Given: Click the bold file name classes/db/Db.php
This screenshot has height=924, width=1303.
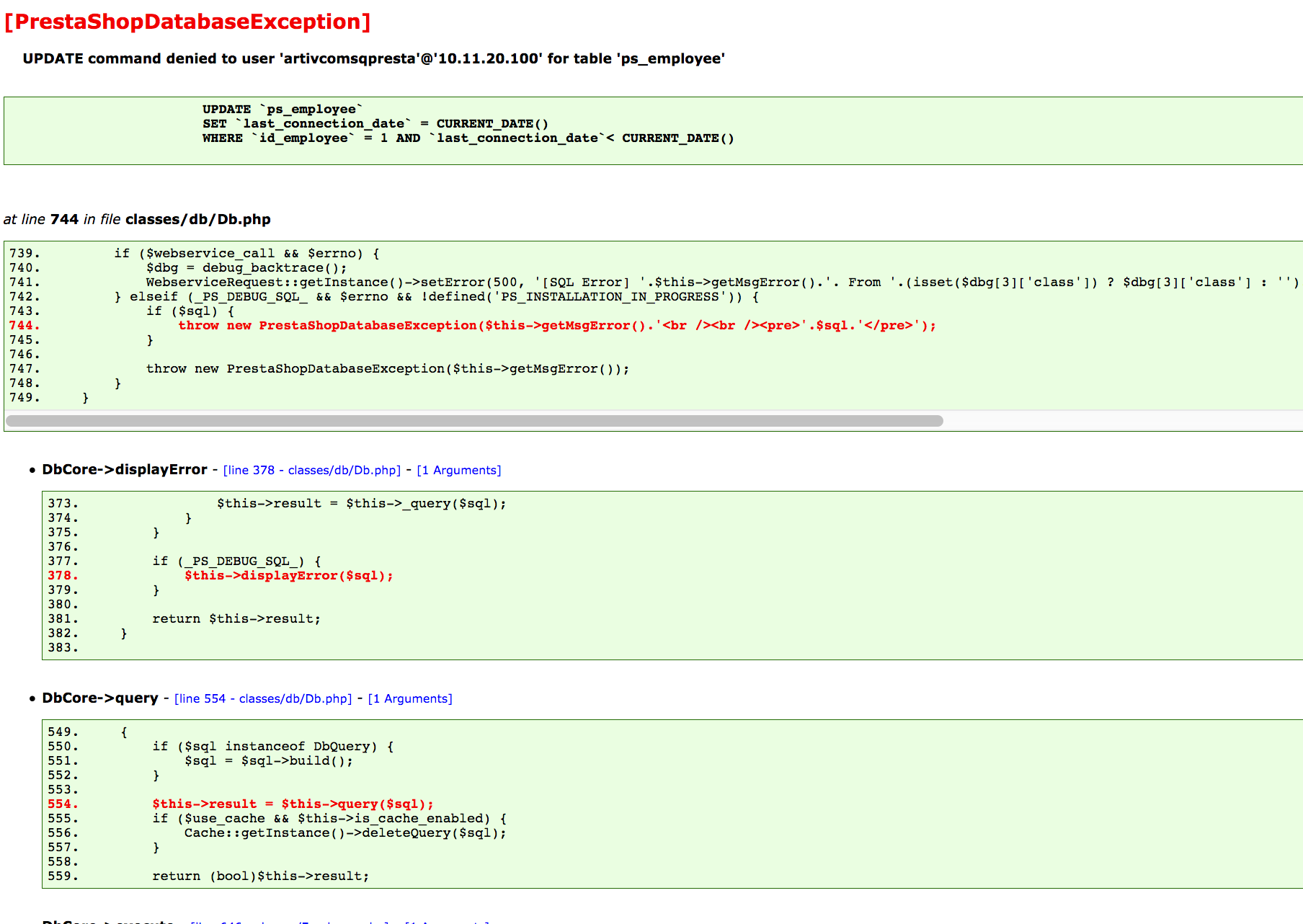Looking at the screenshot, I should (198, 219).
